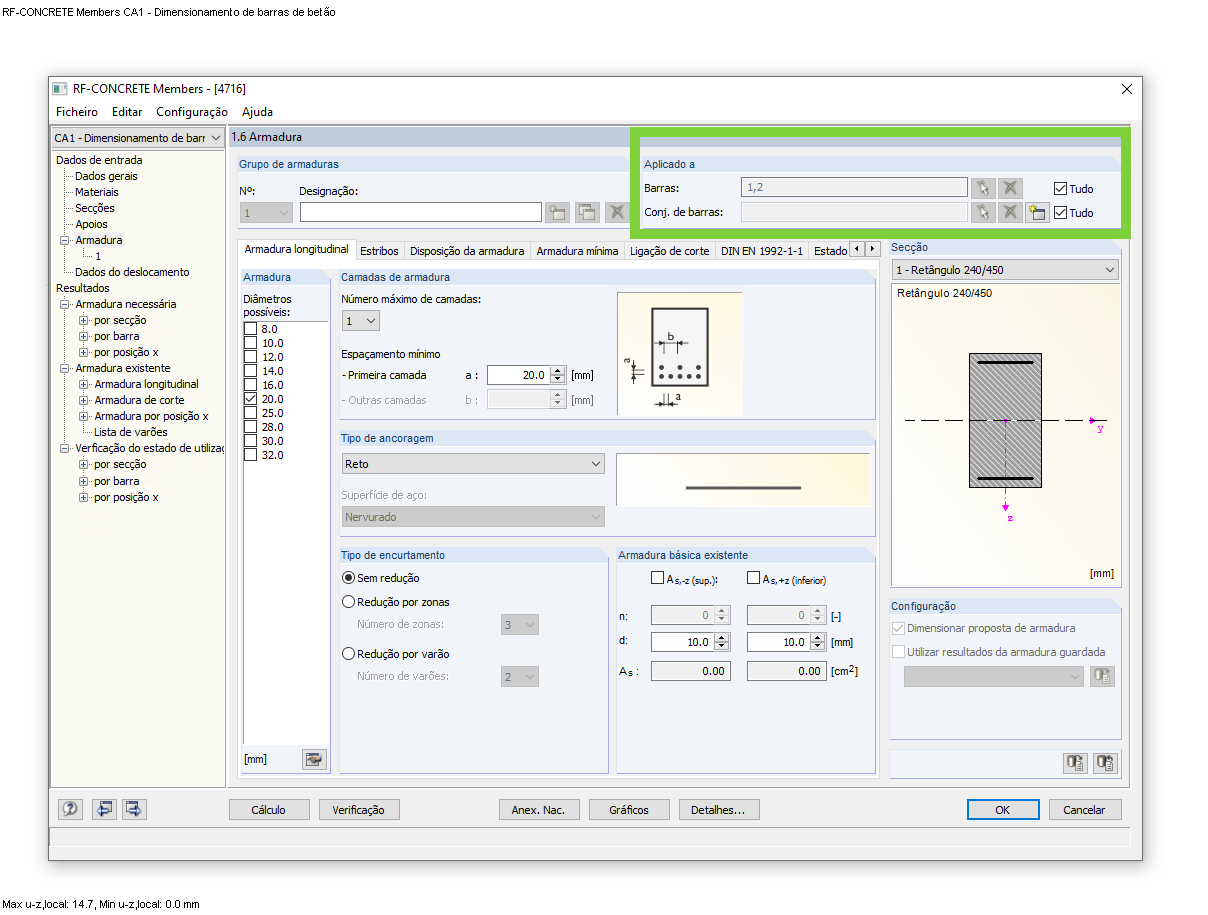The height and width of the screenshot is (915, 1208).
Task: Open the Configuração menu
Action: coord(192,112)
